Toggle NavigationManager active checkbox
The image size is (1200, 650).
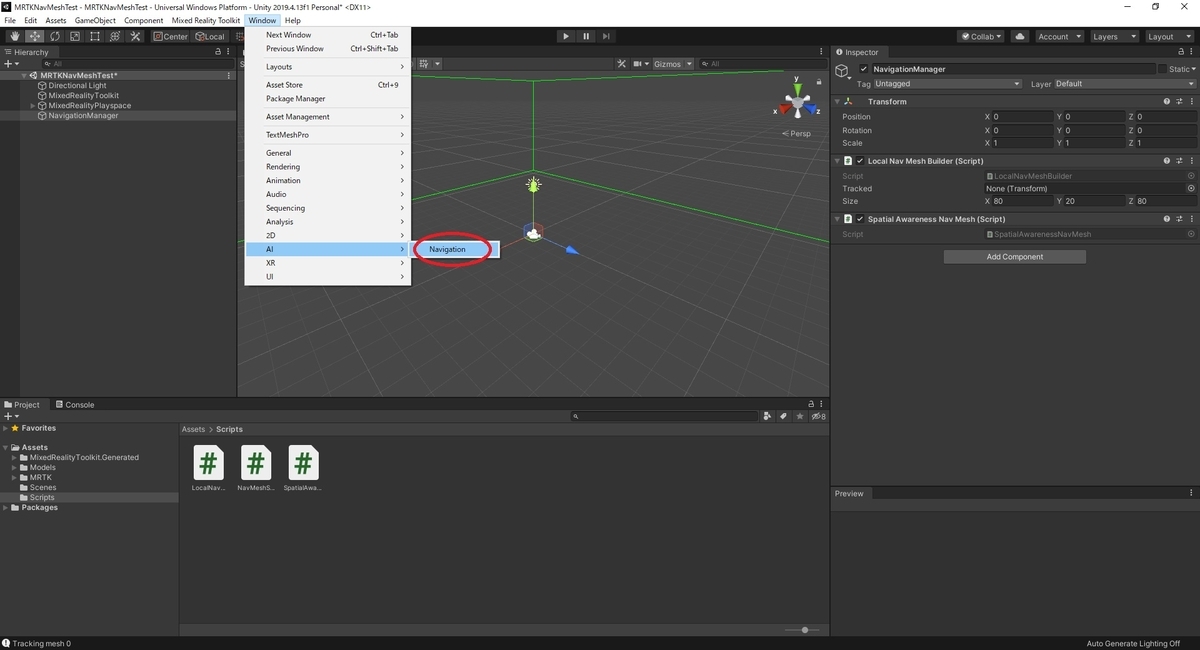coord(865,69)
